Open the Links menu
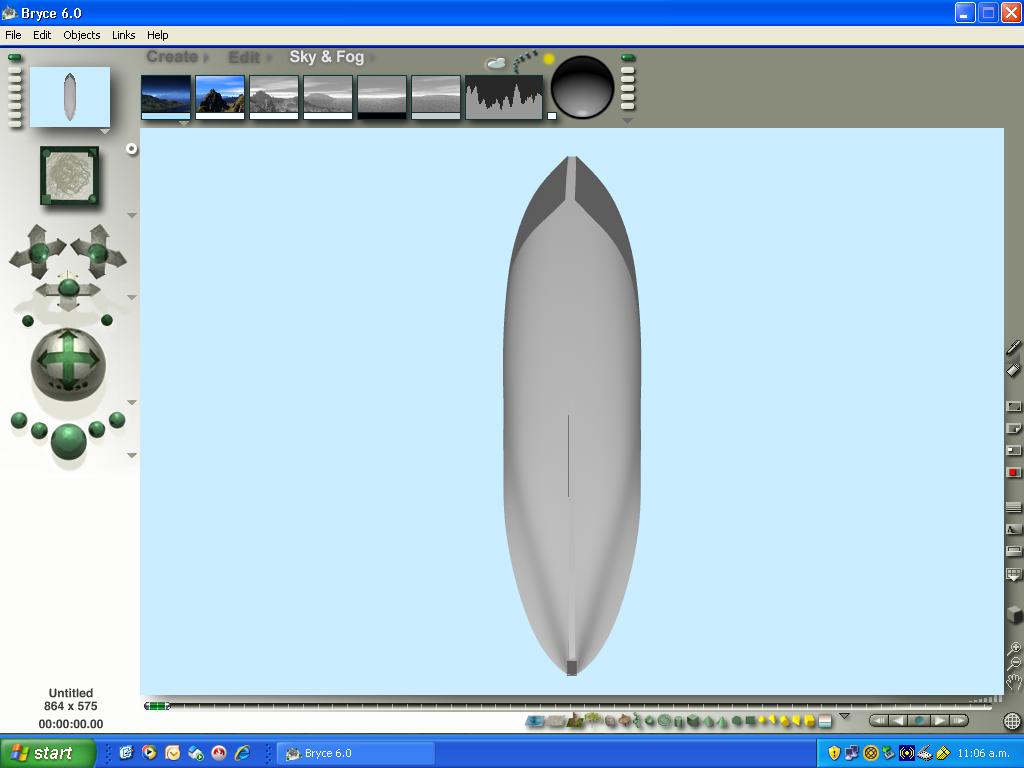 [x=123, y=35]
